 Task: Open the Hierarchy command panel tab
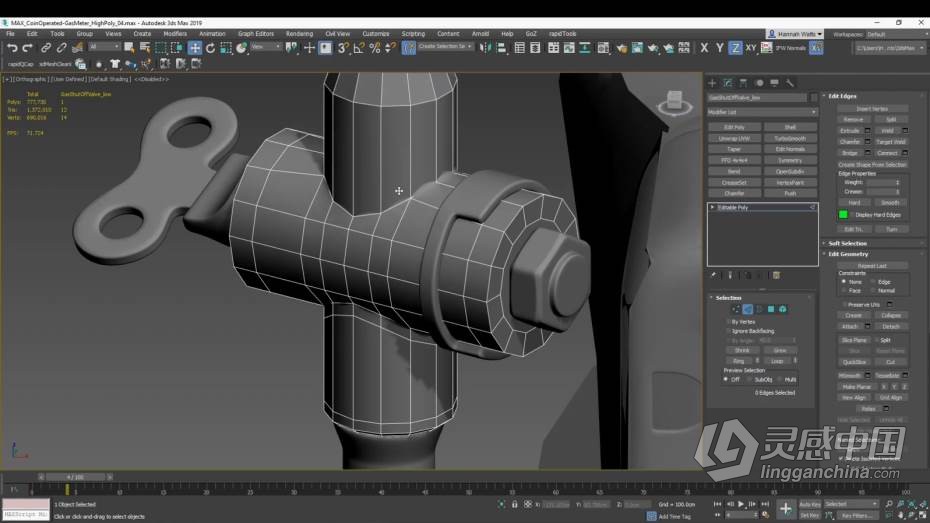[x=743, y=83]
